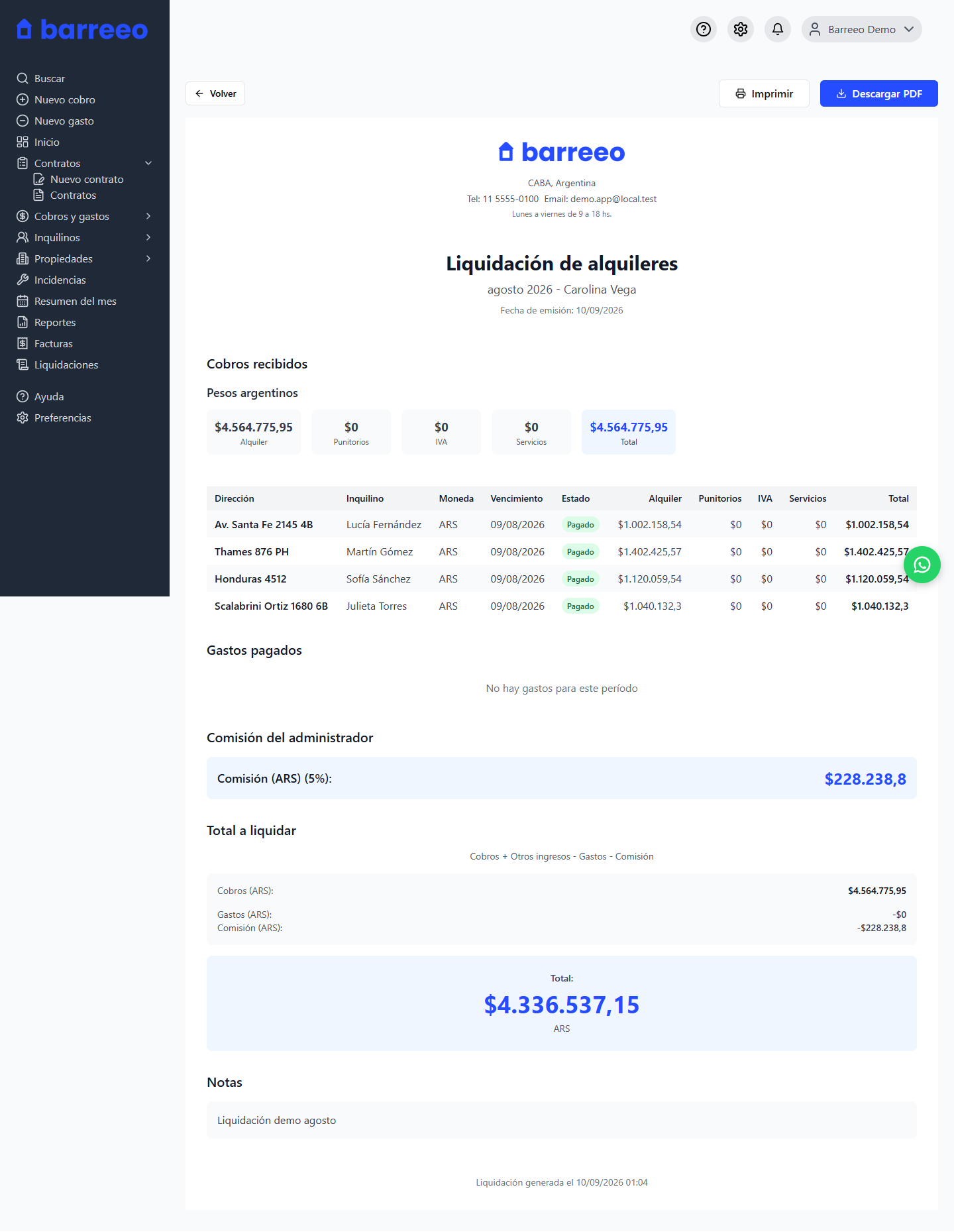
Task: Click the barreeo logo in sidebar
Action: click(x=82, y=29)
